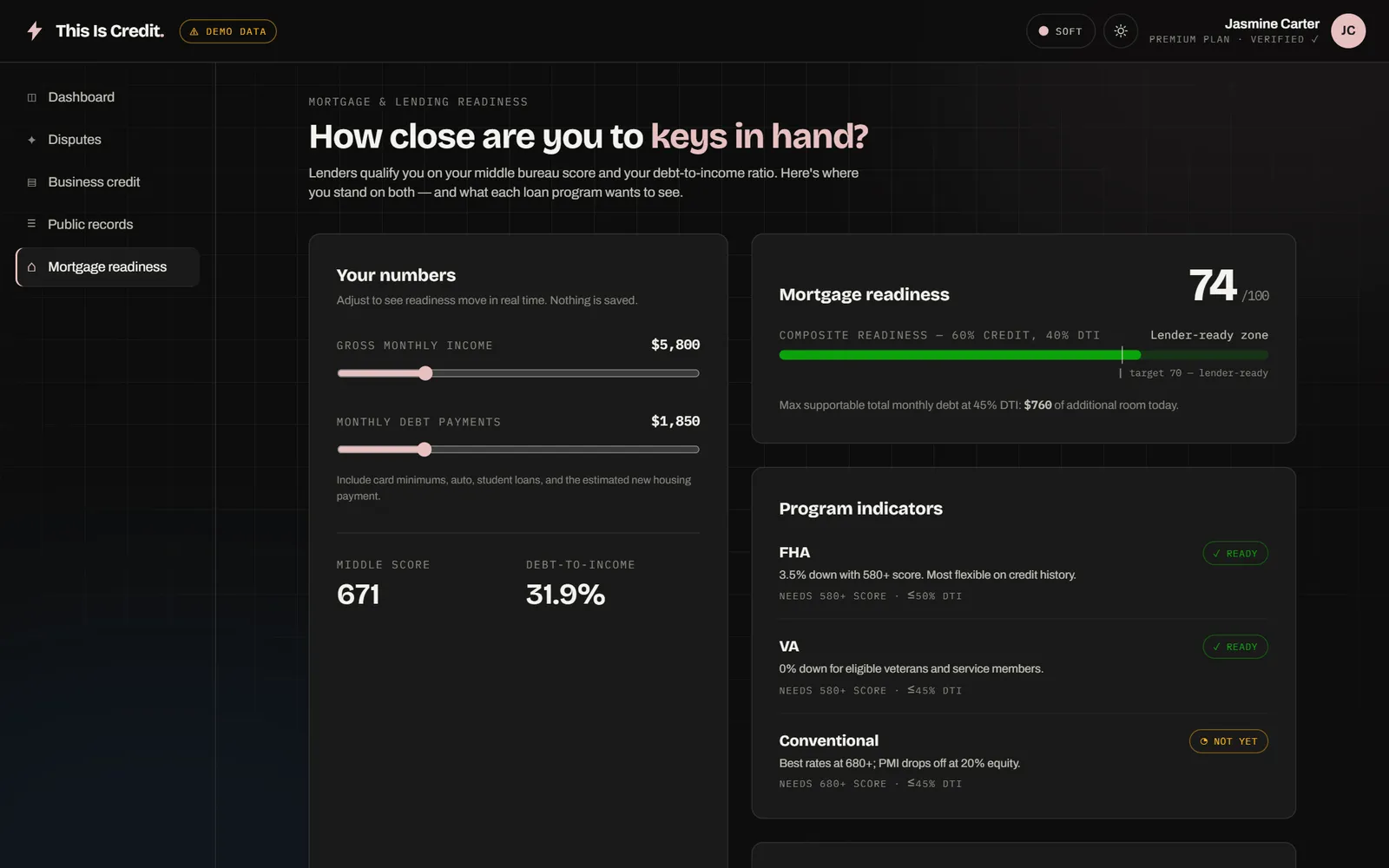Click the FHA Ready checkmark badge

pyautogui.click(x=1235, y=553)
